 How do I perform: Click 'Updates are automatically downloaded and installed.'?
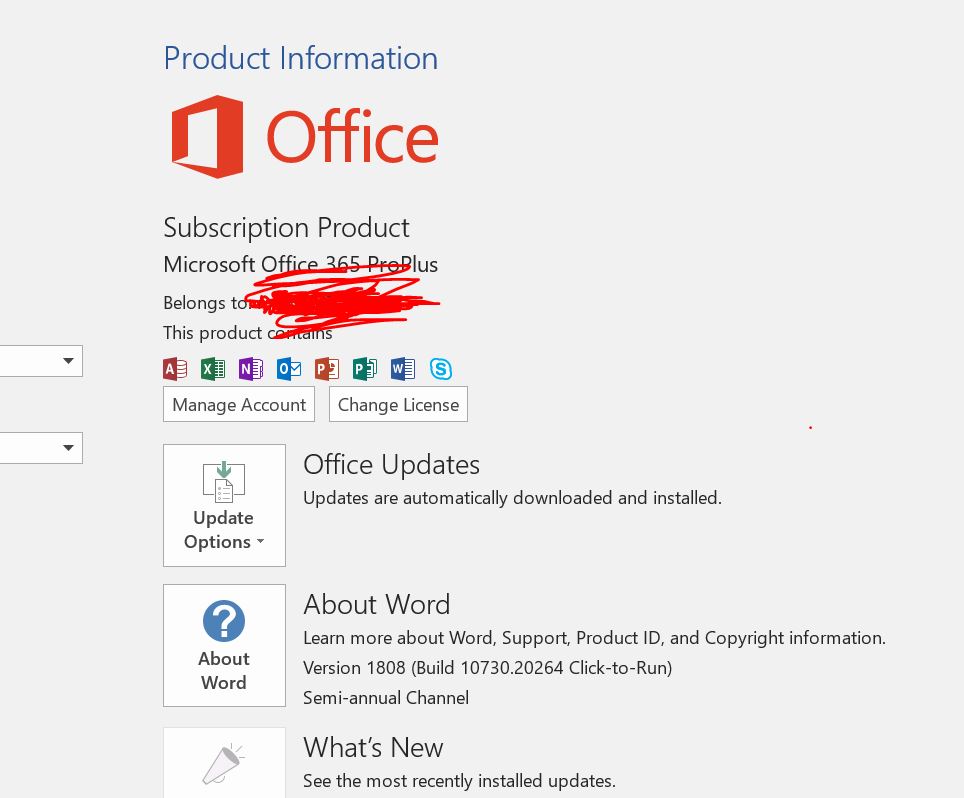pyautogui.click(x=513, y=498)
